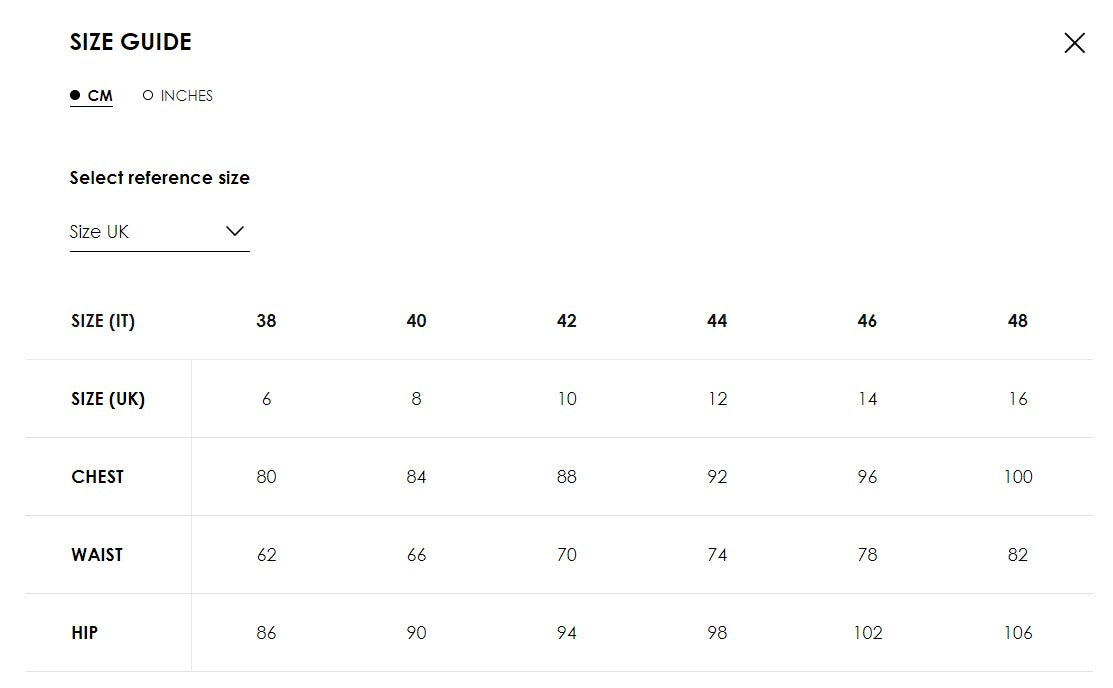Select Italian size 42 column header
This screenshot has width=1113, height=688.
(567, 321)
